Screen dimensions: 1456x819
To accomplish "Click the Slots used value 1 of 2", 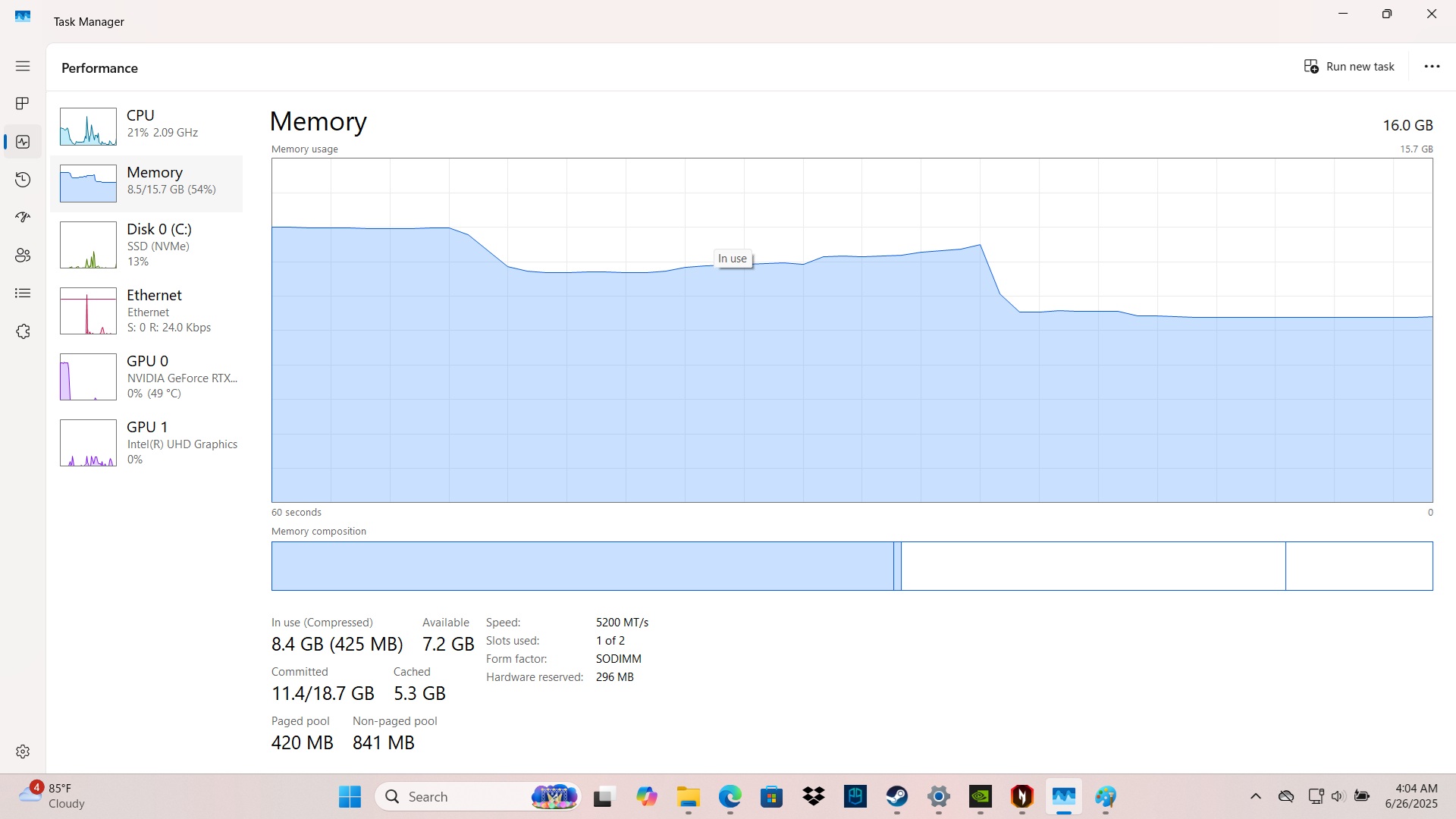I will click(x=610, y=641).
